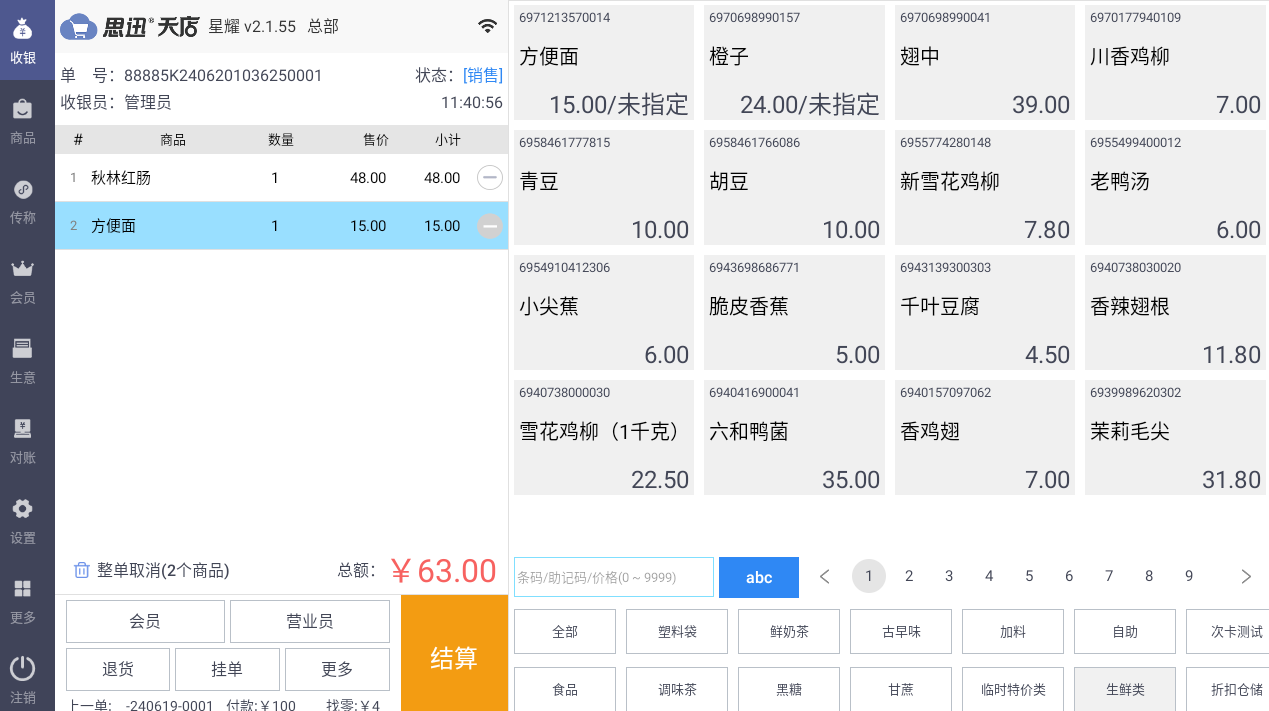Click the 挂单 hold order button
Screen dimensions: 1269x711
click(227, 669)
